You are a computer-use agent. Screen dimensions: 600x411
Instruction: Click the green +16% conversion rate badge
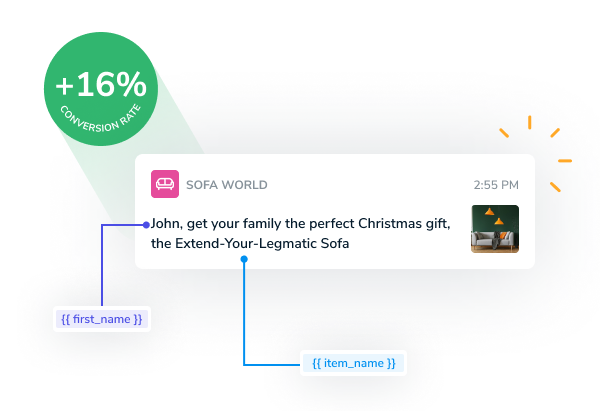click(101, 89)
